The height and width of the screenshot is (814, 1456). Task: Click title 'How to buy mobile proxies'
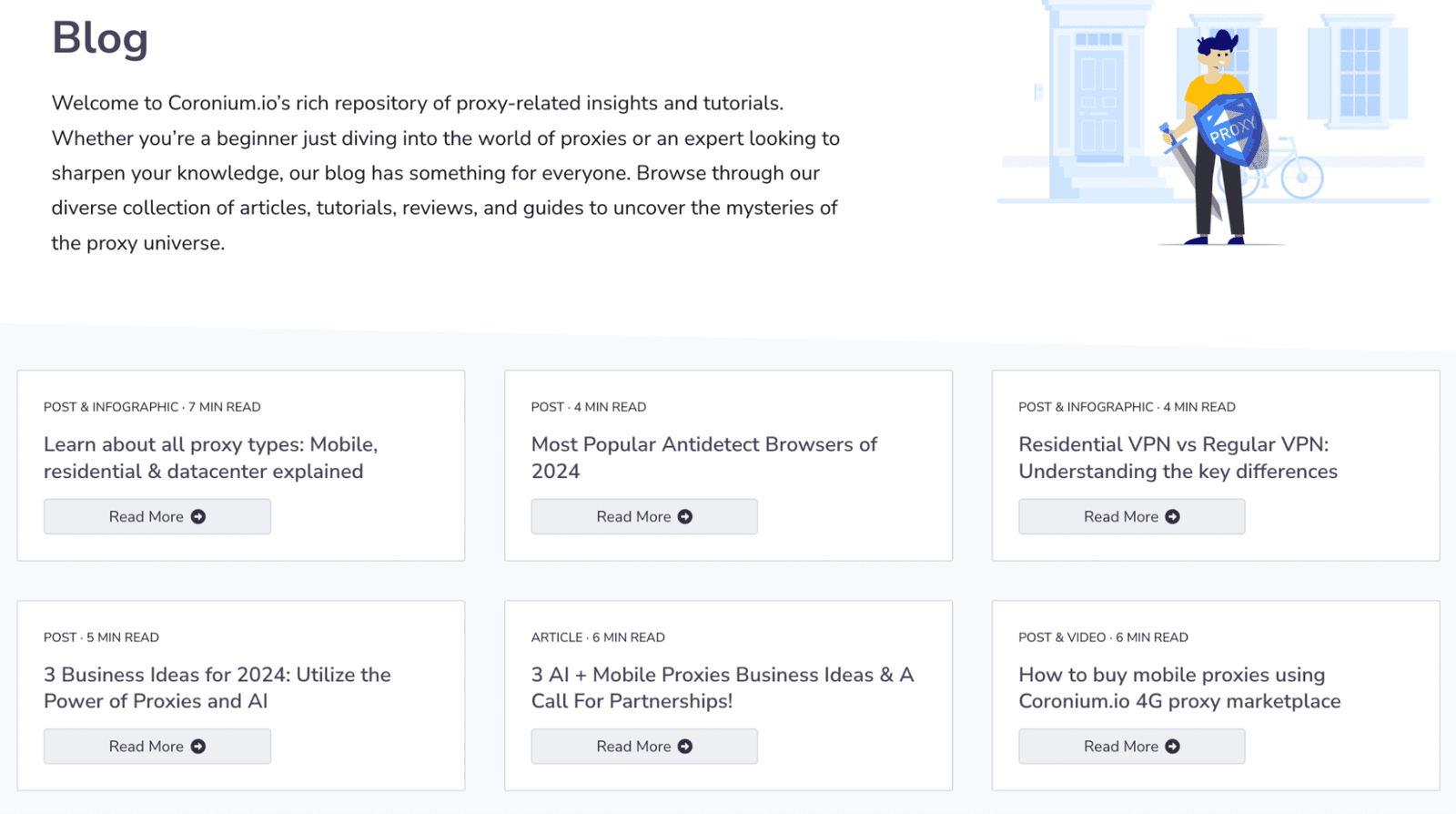(1179, 687)
